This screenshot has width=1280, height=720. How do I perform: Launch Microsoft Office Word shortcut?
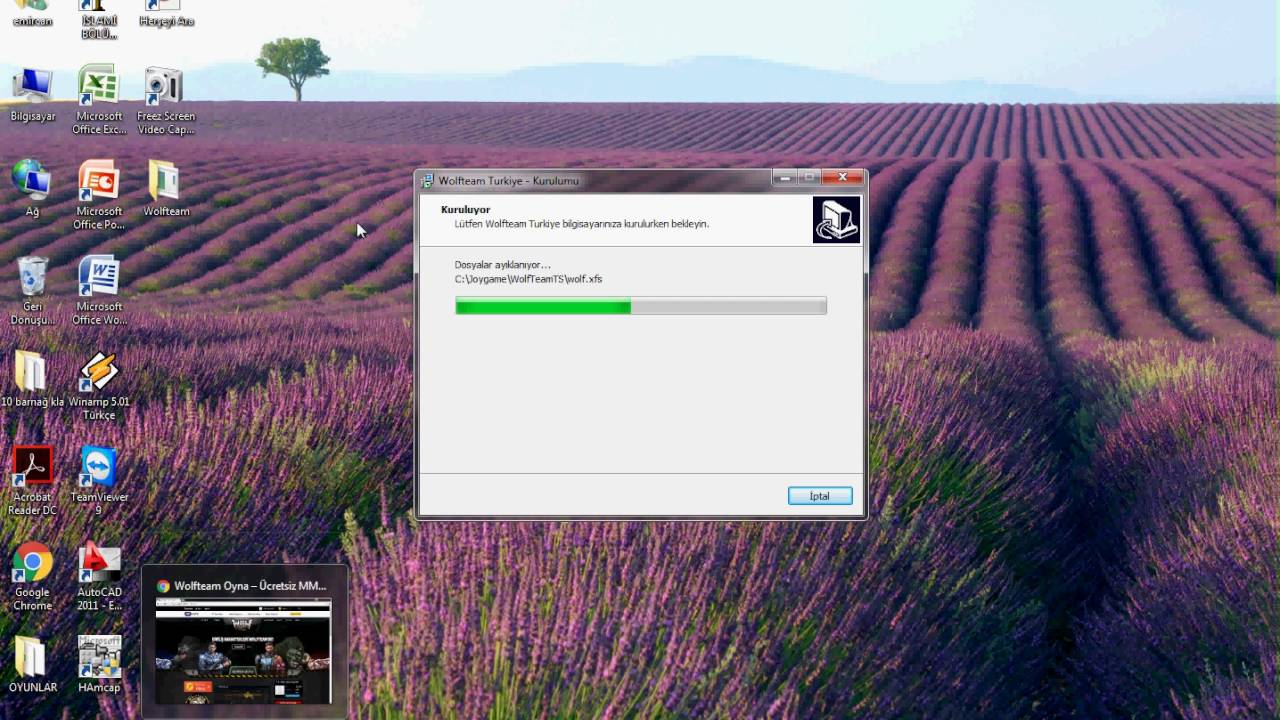[x=99, y=290]
